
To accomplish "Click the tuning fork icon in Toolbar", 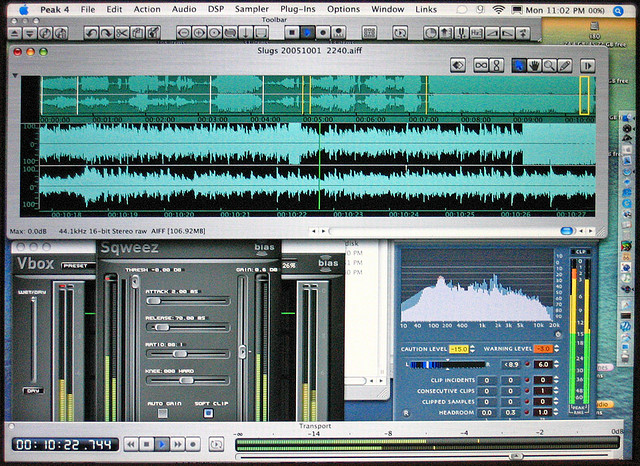I will coord(461,33).
